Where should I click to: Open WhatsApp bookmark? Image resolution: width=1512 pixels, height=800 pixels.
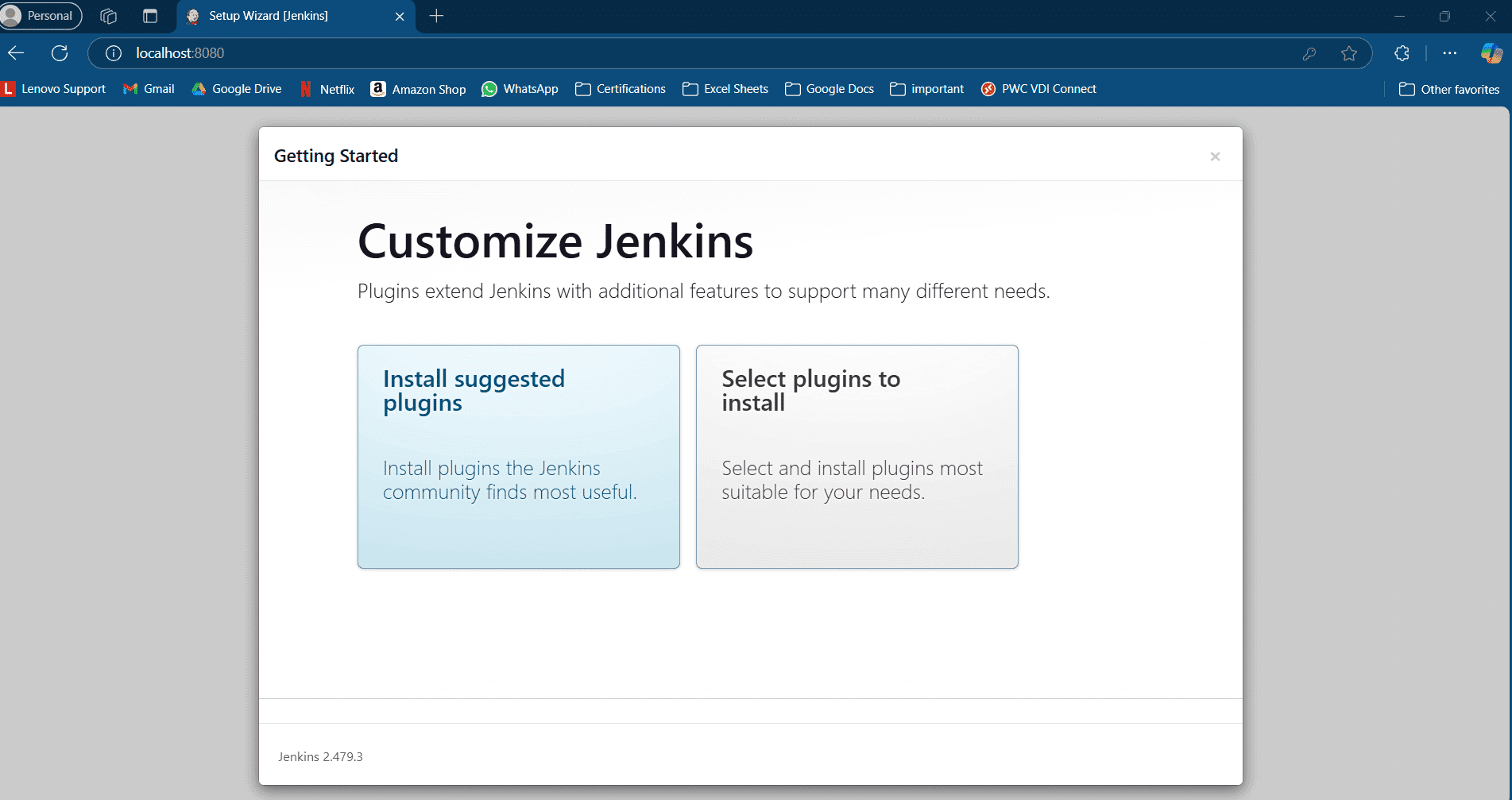tap(520, 89)
